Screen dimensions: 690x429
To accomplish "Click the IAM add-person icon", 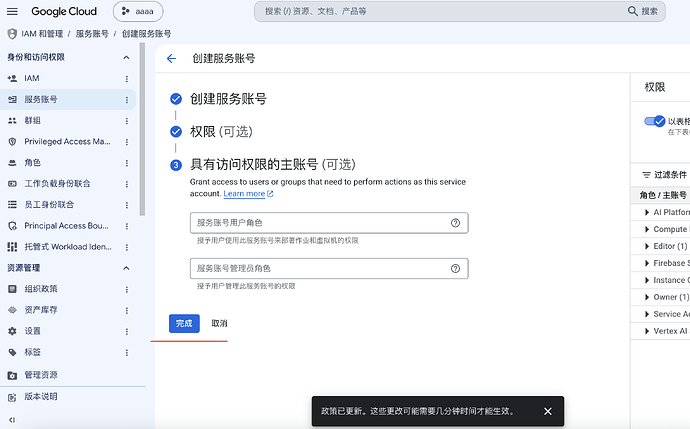I will [x=12, y=78].
